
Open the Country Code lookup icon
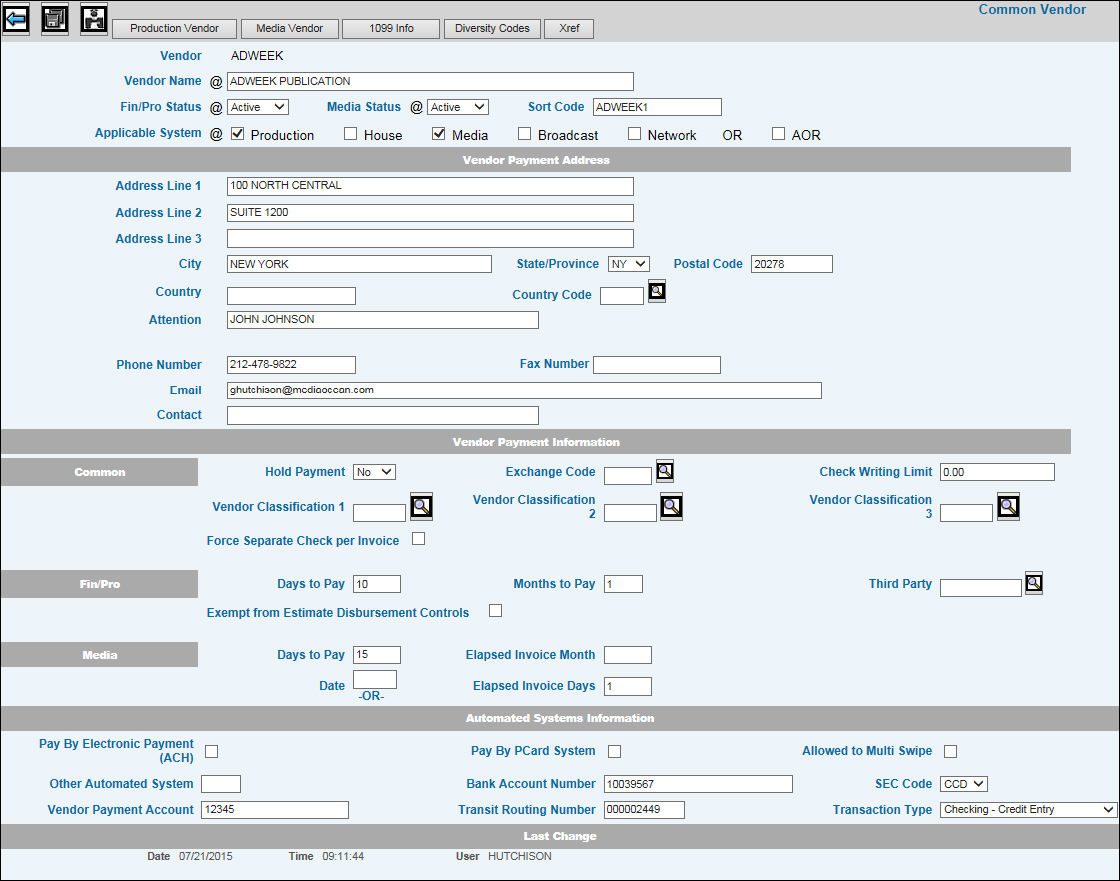click(x=657, y=291)
